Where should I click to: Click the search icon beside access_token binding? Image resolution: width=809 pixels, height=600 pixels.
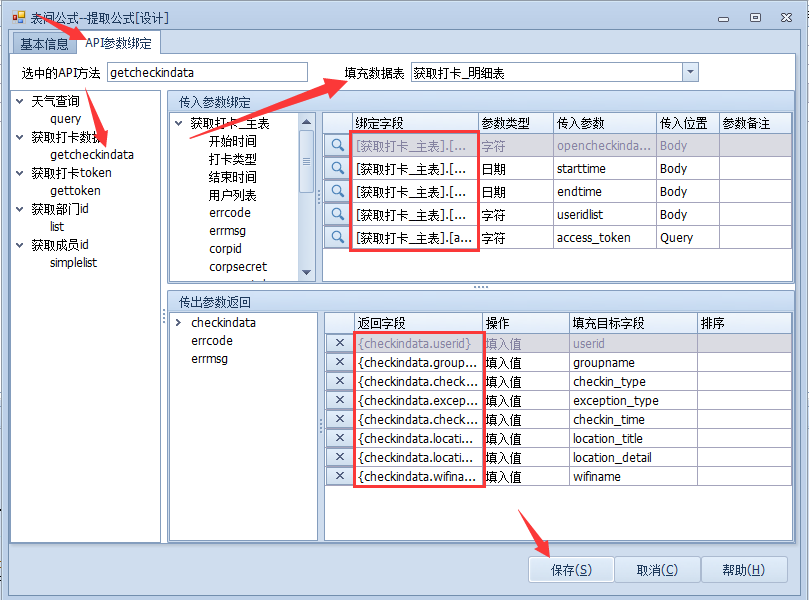pos(337,238)
